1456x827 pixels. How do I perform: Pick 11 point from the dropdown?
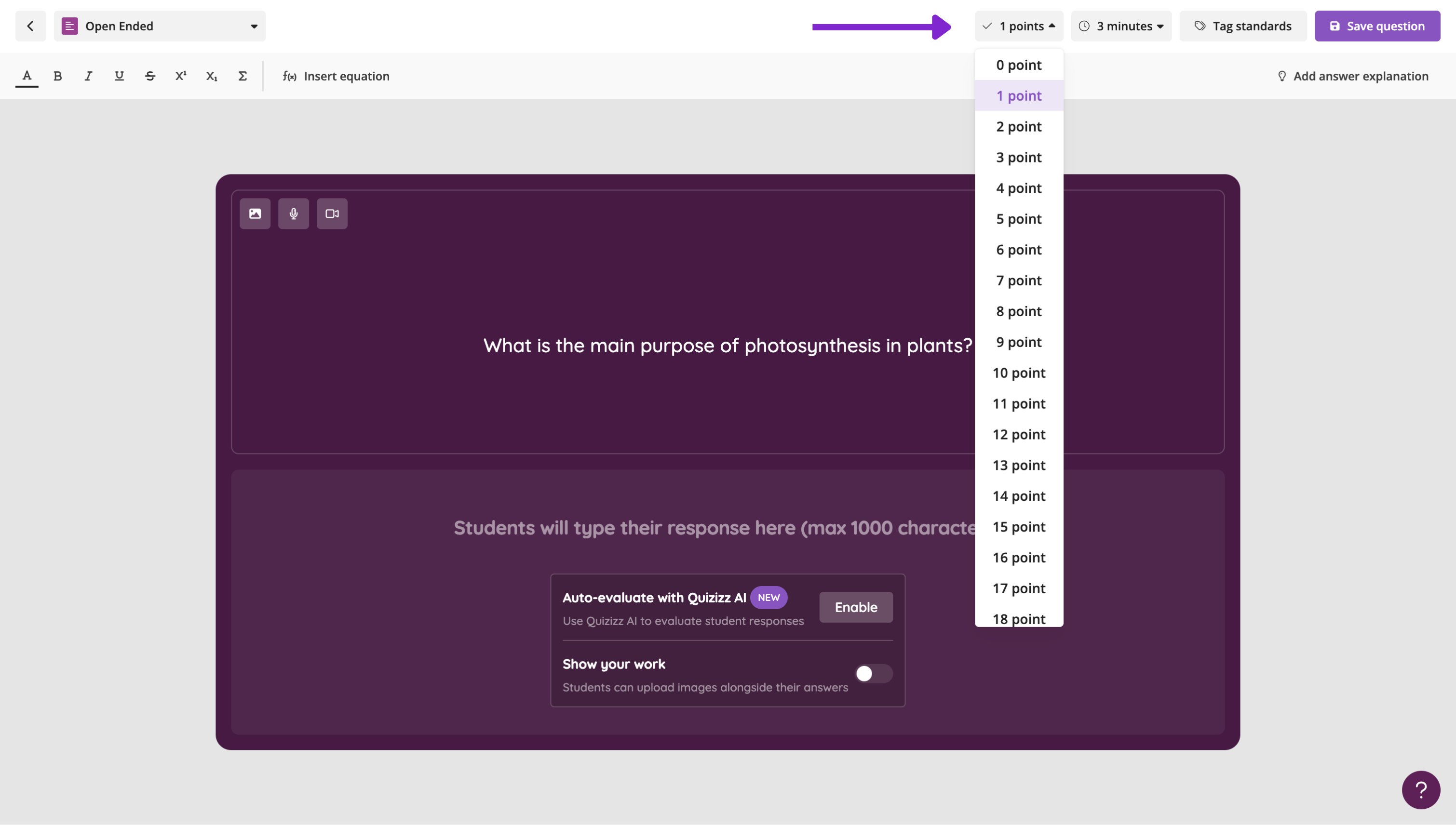(x=1019, y=403)
